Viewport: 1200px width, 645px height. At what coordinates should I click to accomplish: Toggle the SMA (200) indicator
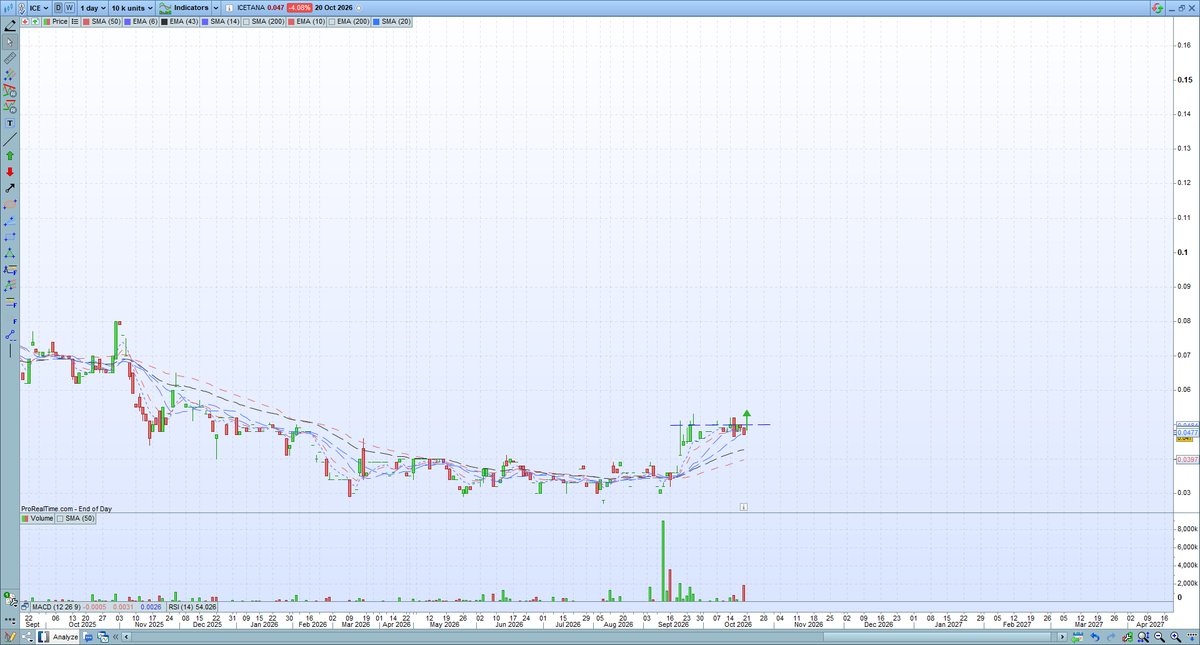point(264,21)
